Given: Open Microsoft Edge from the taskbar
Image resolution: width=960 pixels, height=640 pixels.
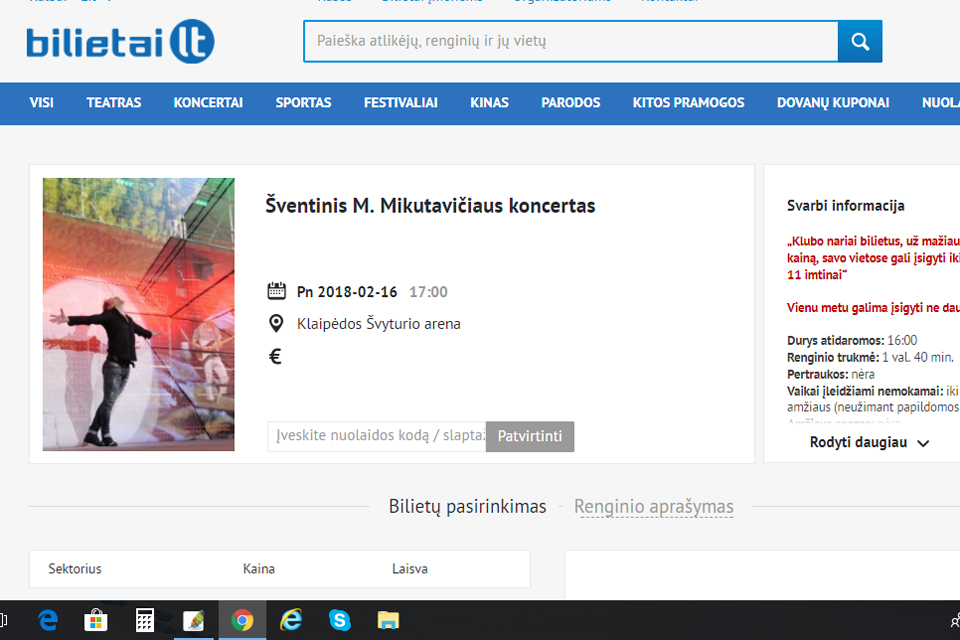Looking at the screenshot, I should (47, 621).
